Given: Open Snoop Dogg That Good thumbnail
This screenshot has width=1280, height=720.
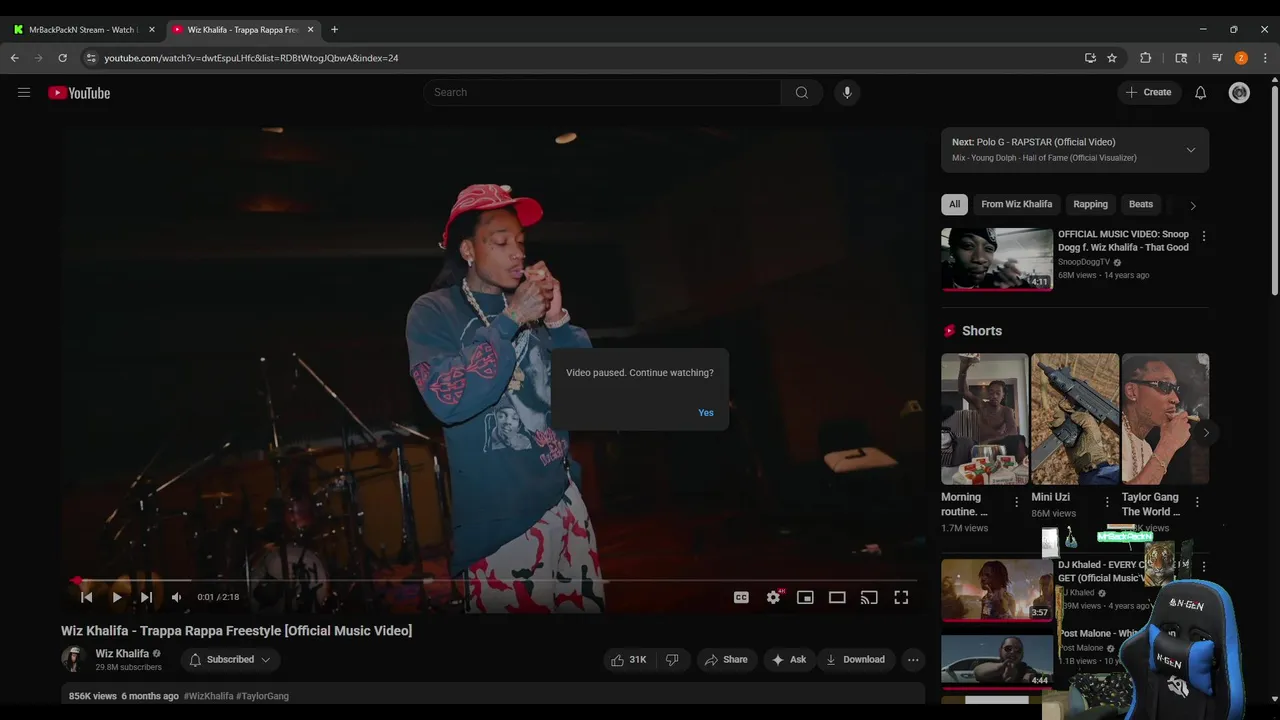Looking at the screenshot, I should 997,259.
